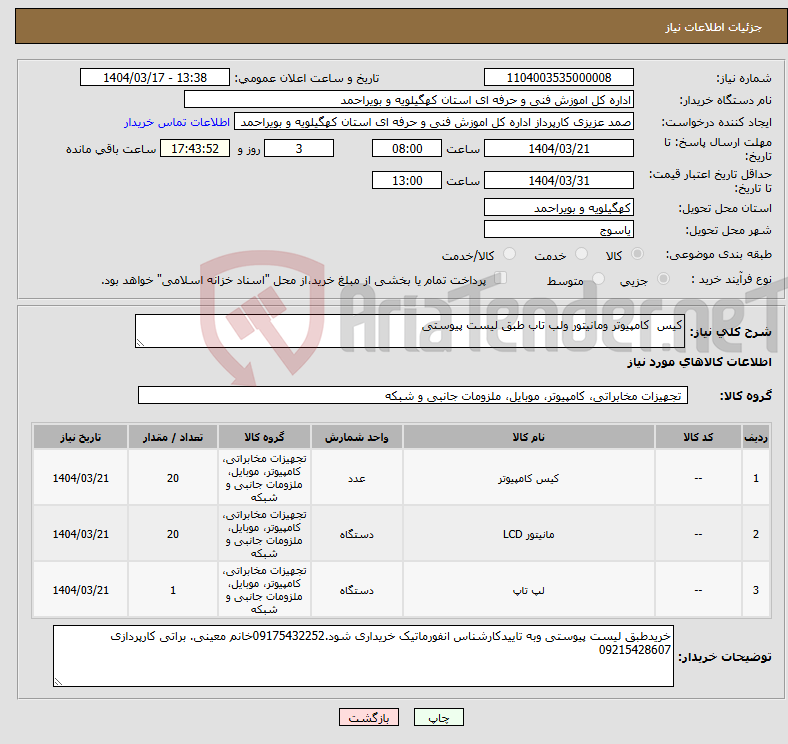Click the quantity 20 for کیس کامپیوتر
The image size is (788, 744).
(x=173, y=478)
